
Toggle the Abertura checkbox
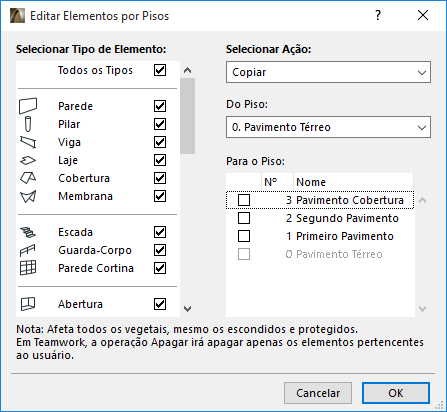point(160,304)
